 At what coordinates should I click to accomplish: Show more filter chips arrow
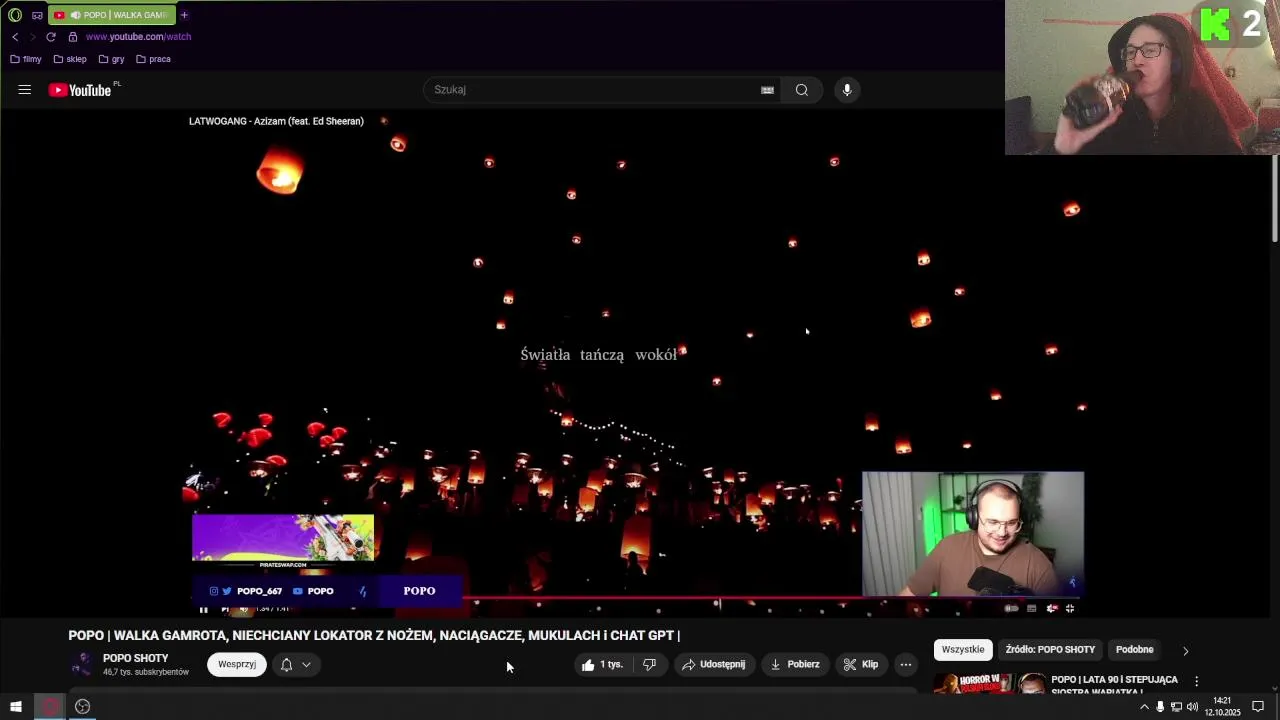[x=1186, y=651]
